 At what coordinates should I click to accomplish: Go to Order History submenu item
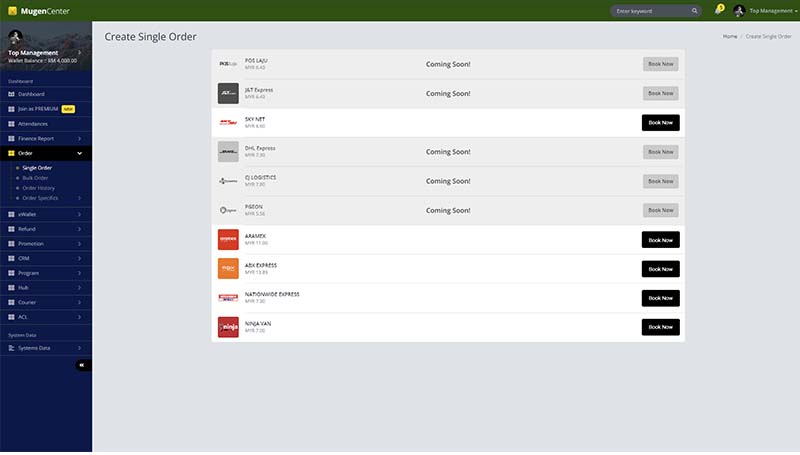39,188
